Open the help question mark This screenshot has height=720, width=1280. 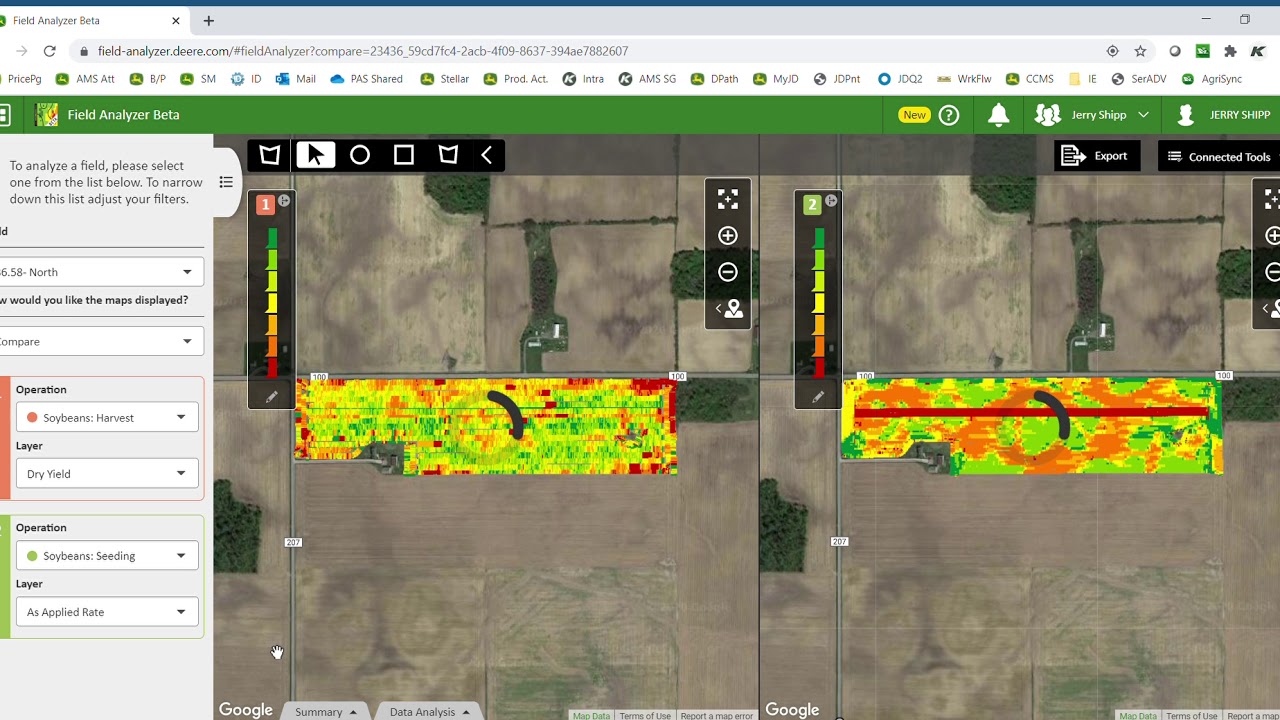[949, 115]
